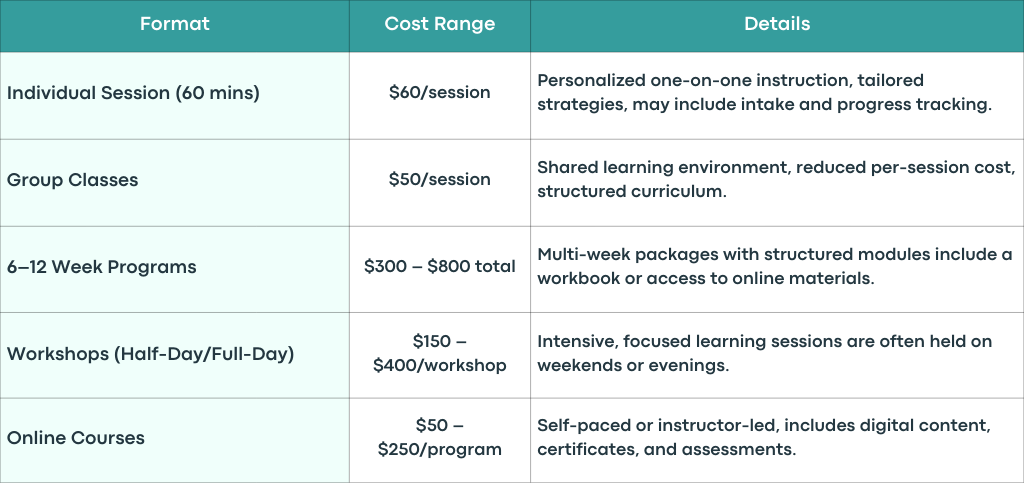The height and width of the screenshot is (483, 1024).
Task: Select the certificates and assessments text line
Action: (666, 450)
